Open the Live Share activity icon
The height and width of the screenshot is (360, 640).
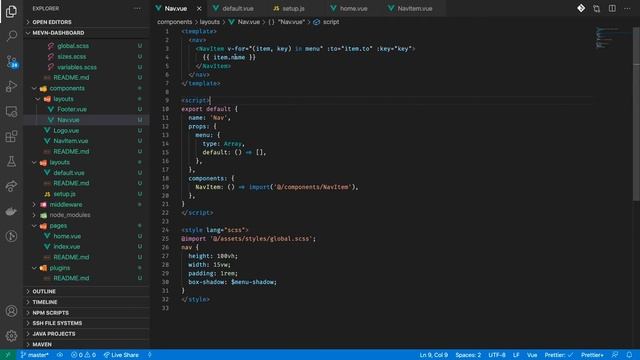(x=11, y=186)
